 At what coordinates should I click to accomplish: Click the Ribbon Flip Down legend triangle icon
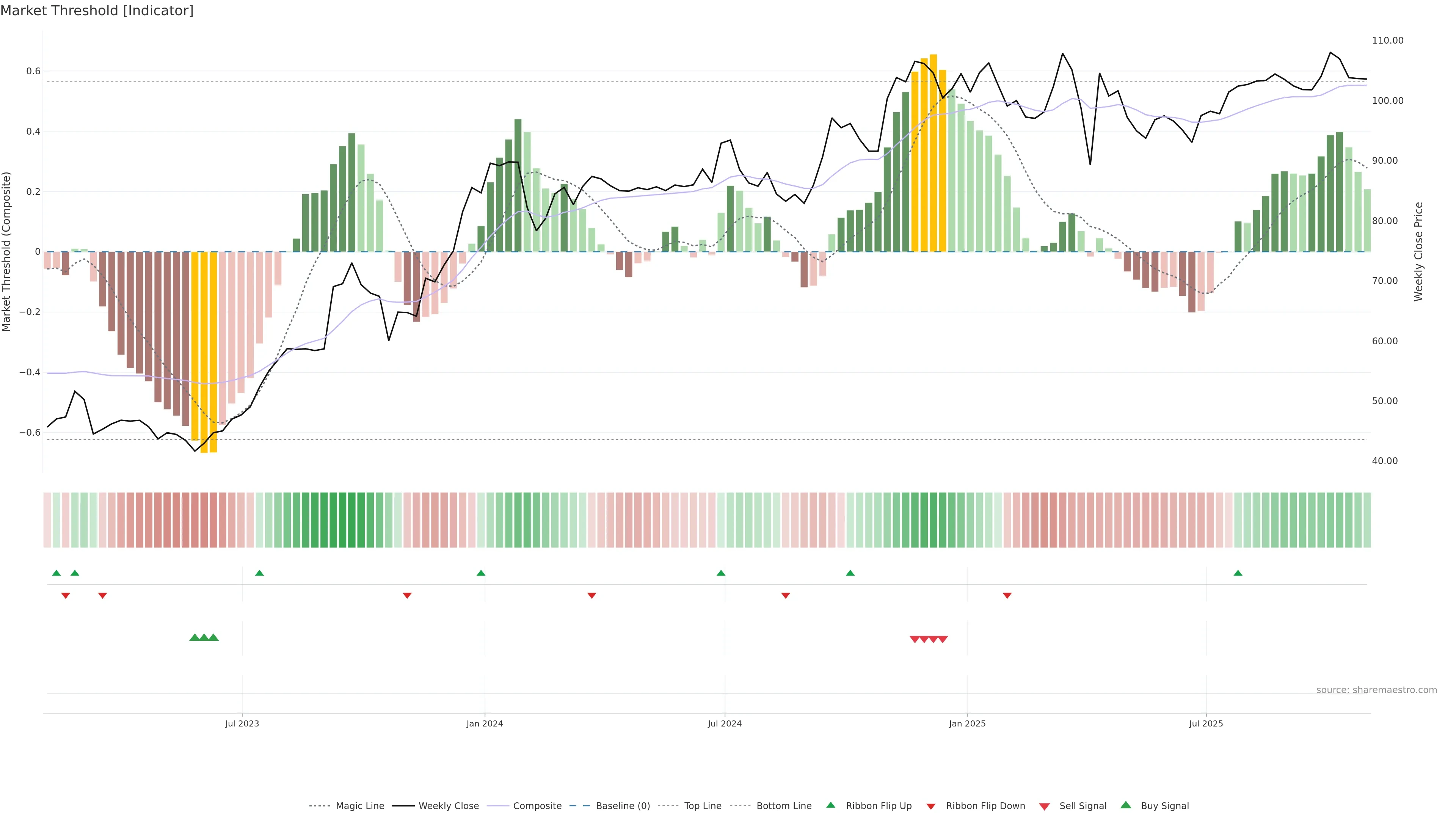coord(931,806)
